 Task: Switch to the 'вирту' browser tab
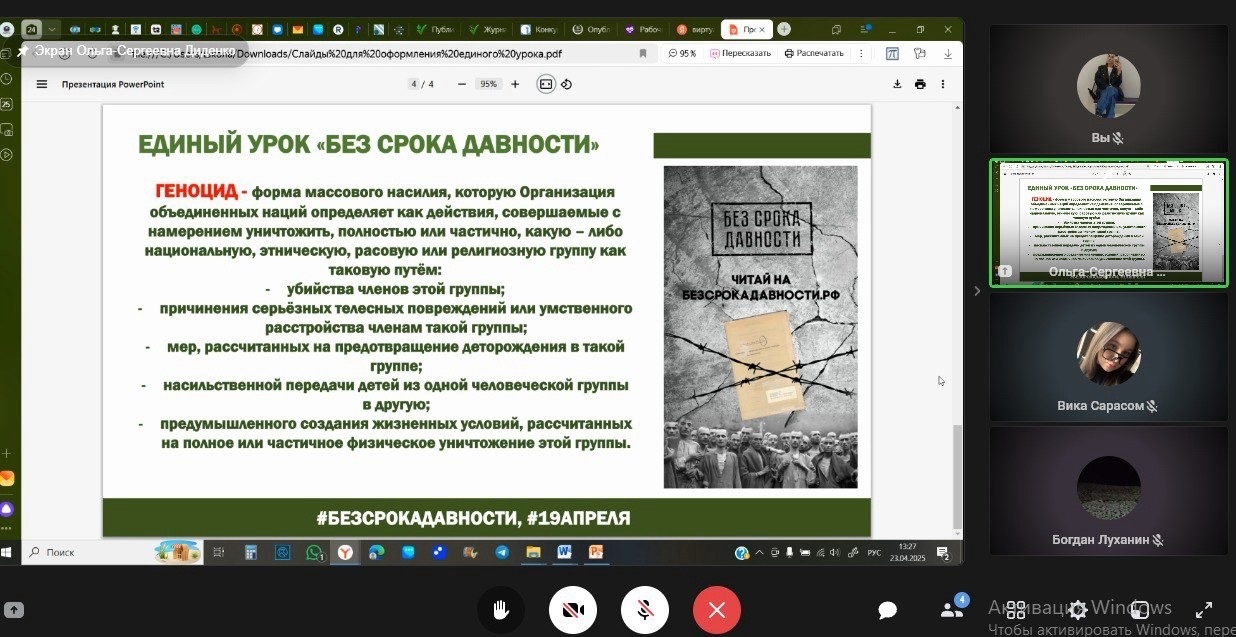click(695, 29)
